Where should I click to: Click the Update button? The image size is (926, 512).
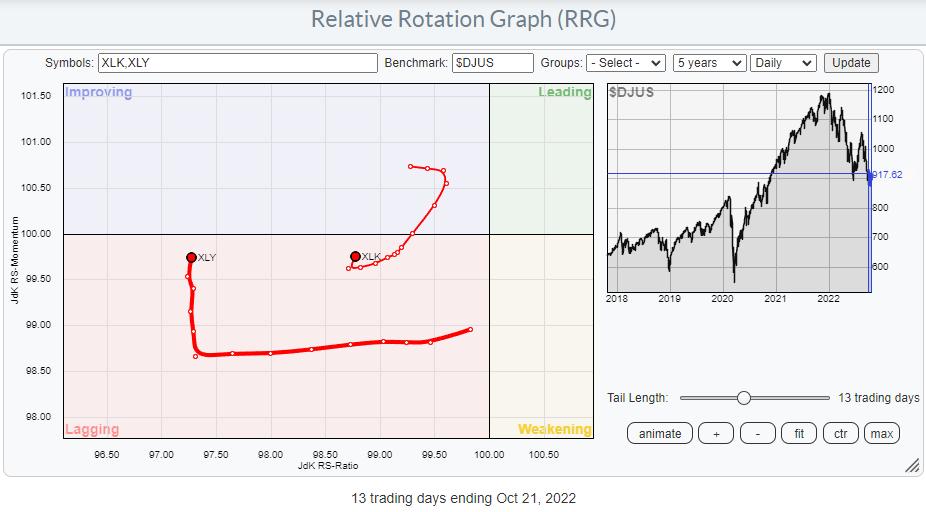(x=851, y=63)
